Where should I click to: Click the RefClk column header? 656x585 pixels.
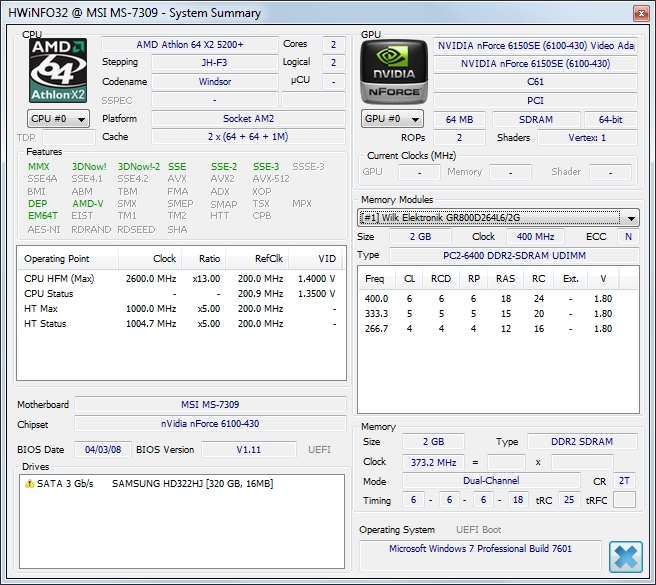tap(257, 259)
